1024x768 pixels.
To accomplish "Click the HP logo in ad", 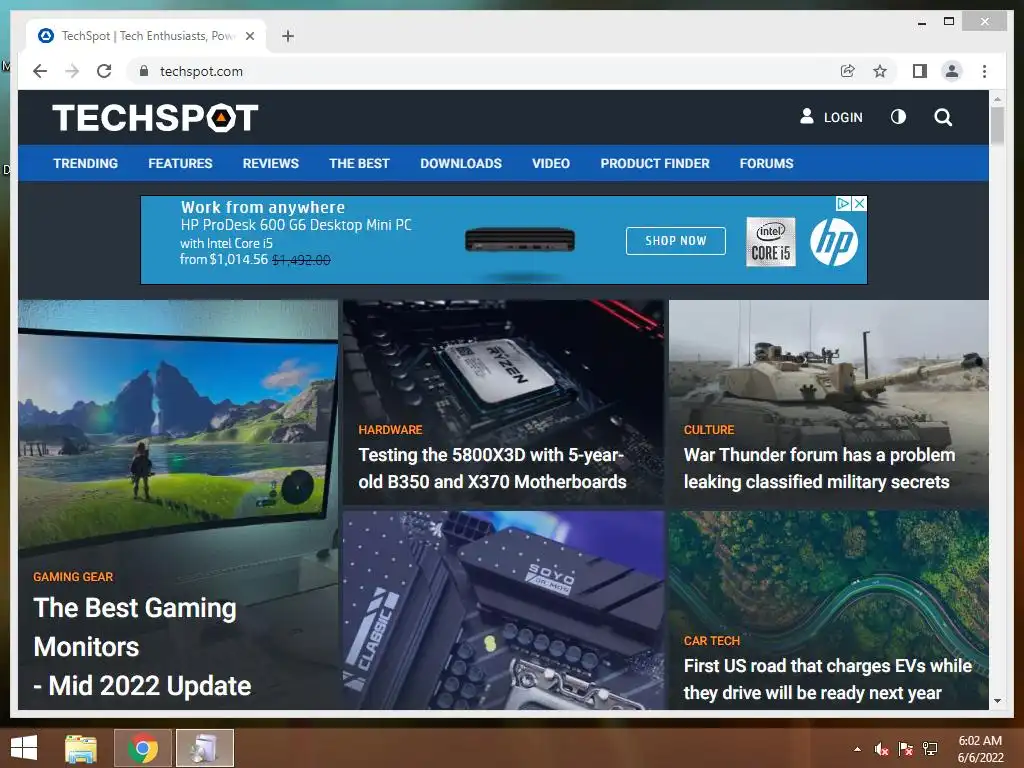I will [834, 242].
